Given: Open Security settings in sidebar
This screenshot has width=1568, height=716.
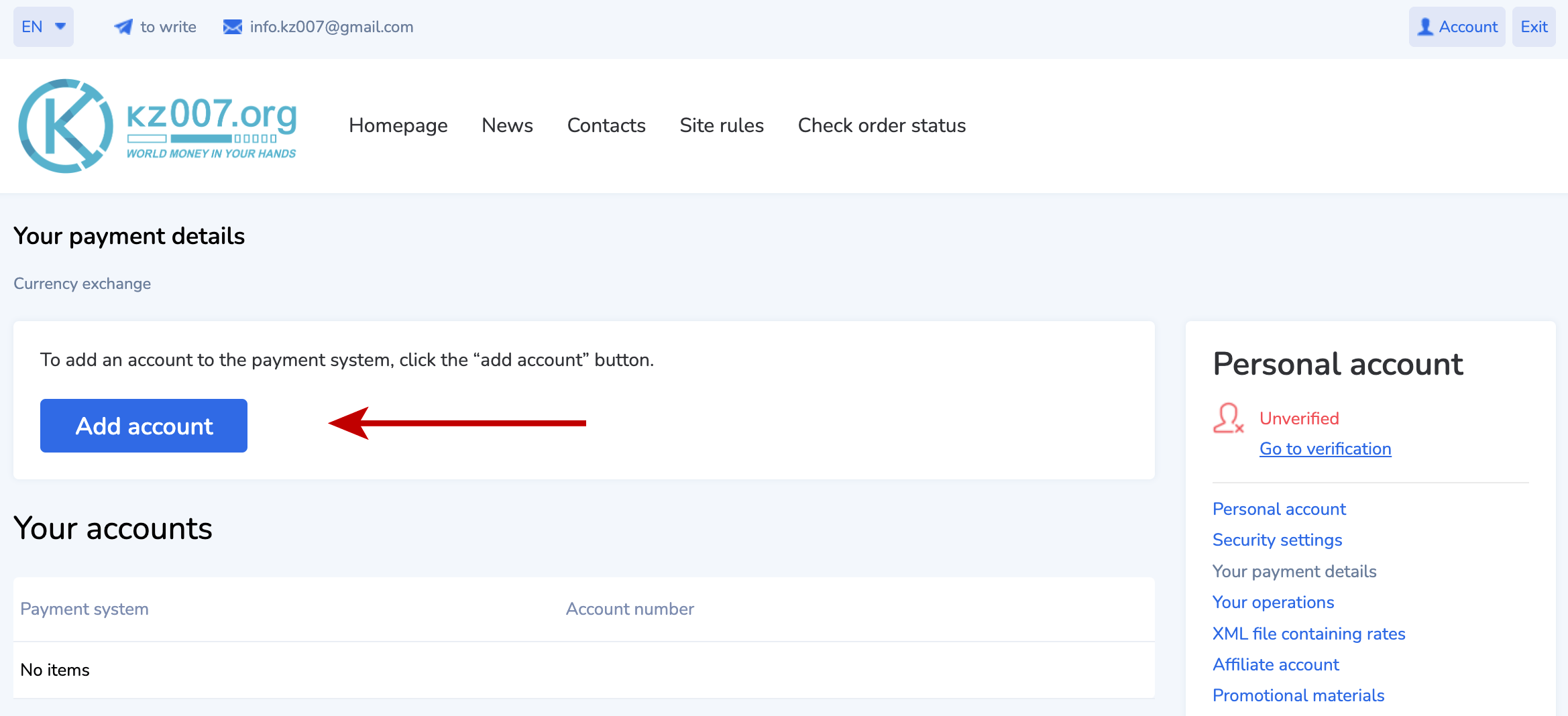Looking at the screenshot, I should [1277, 540].
